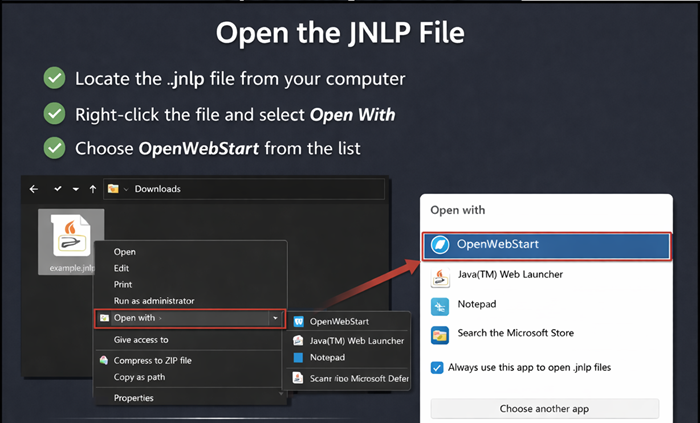Click the back arrow in Explorer window

tap(33, 189)
